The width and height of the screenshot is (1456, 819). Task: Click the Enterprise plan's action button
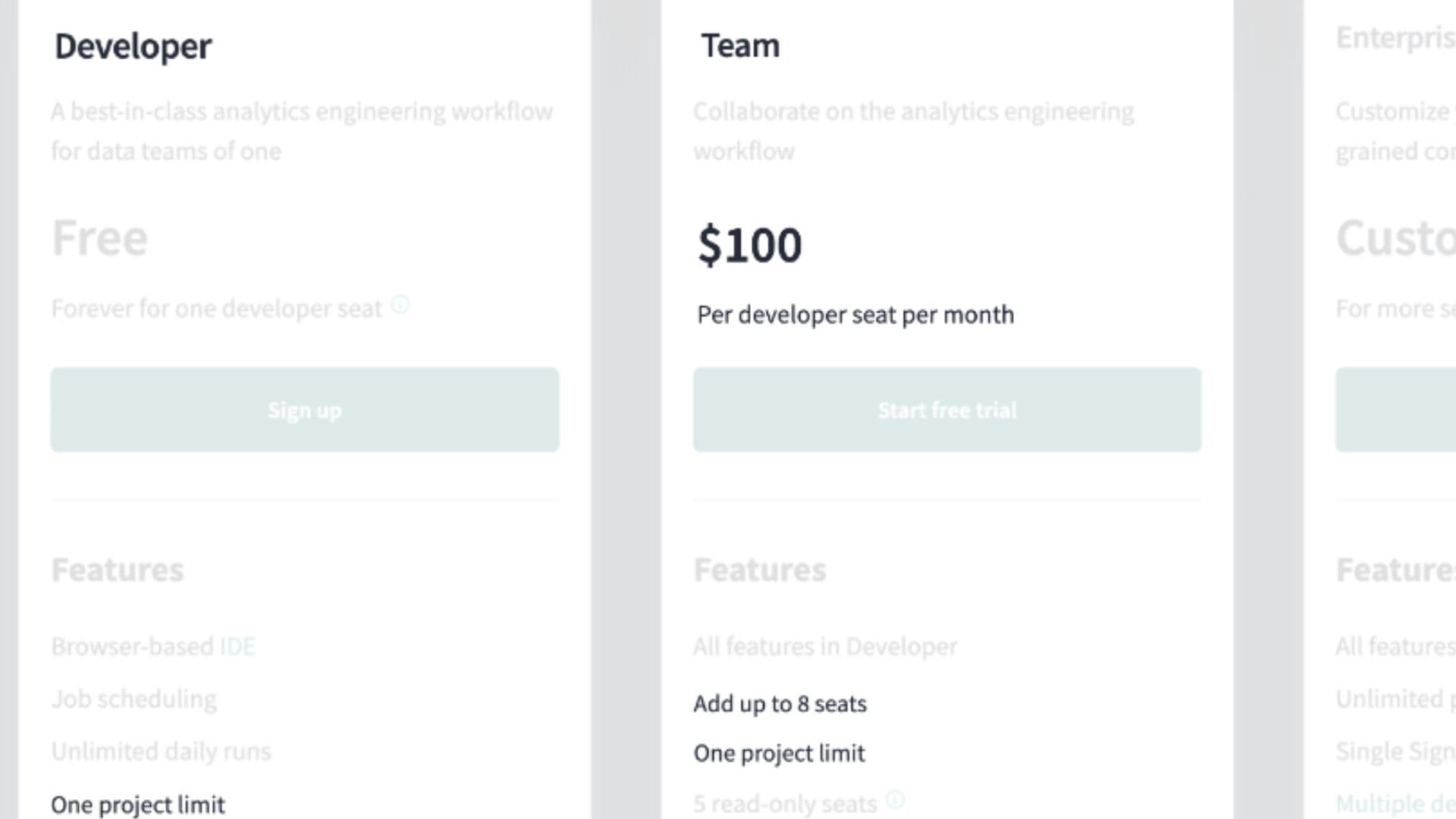pos(1395,409)
